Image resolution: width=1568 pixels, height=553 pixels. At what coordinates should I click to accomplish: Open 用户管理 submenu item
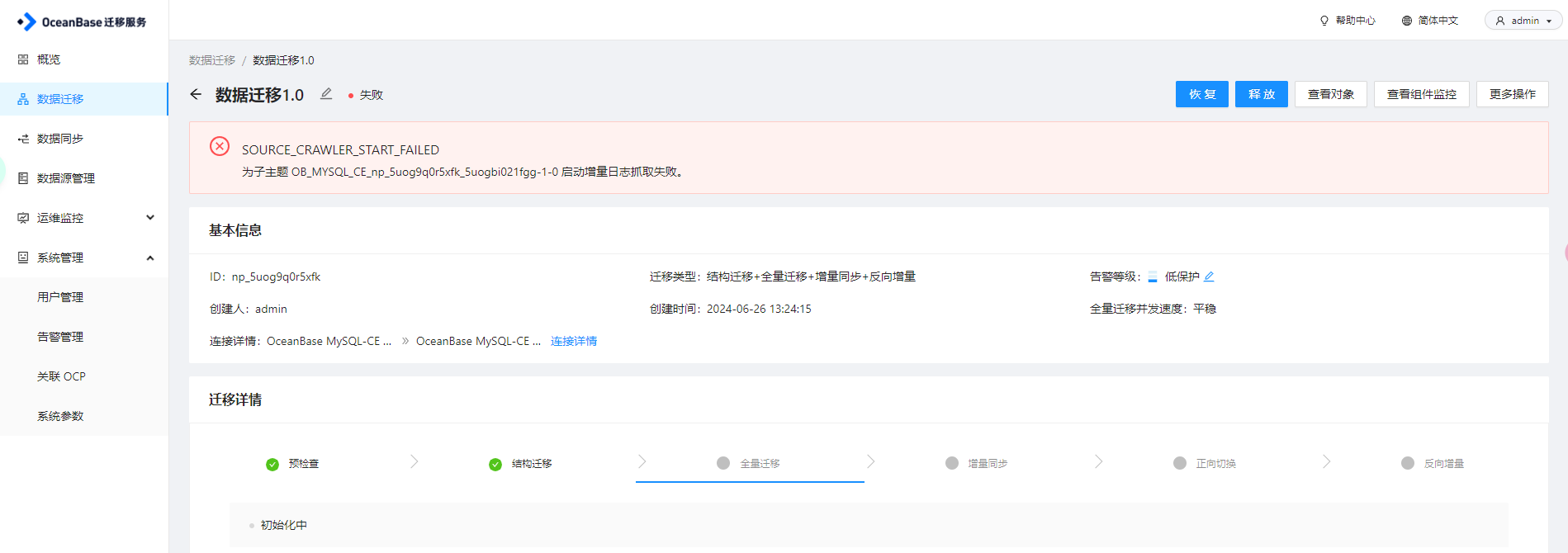click(60, 297)
